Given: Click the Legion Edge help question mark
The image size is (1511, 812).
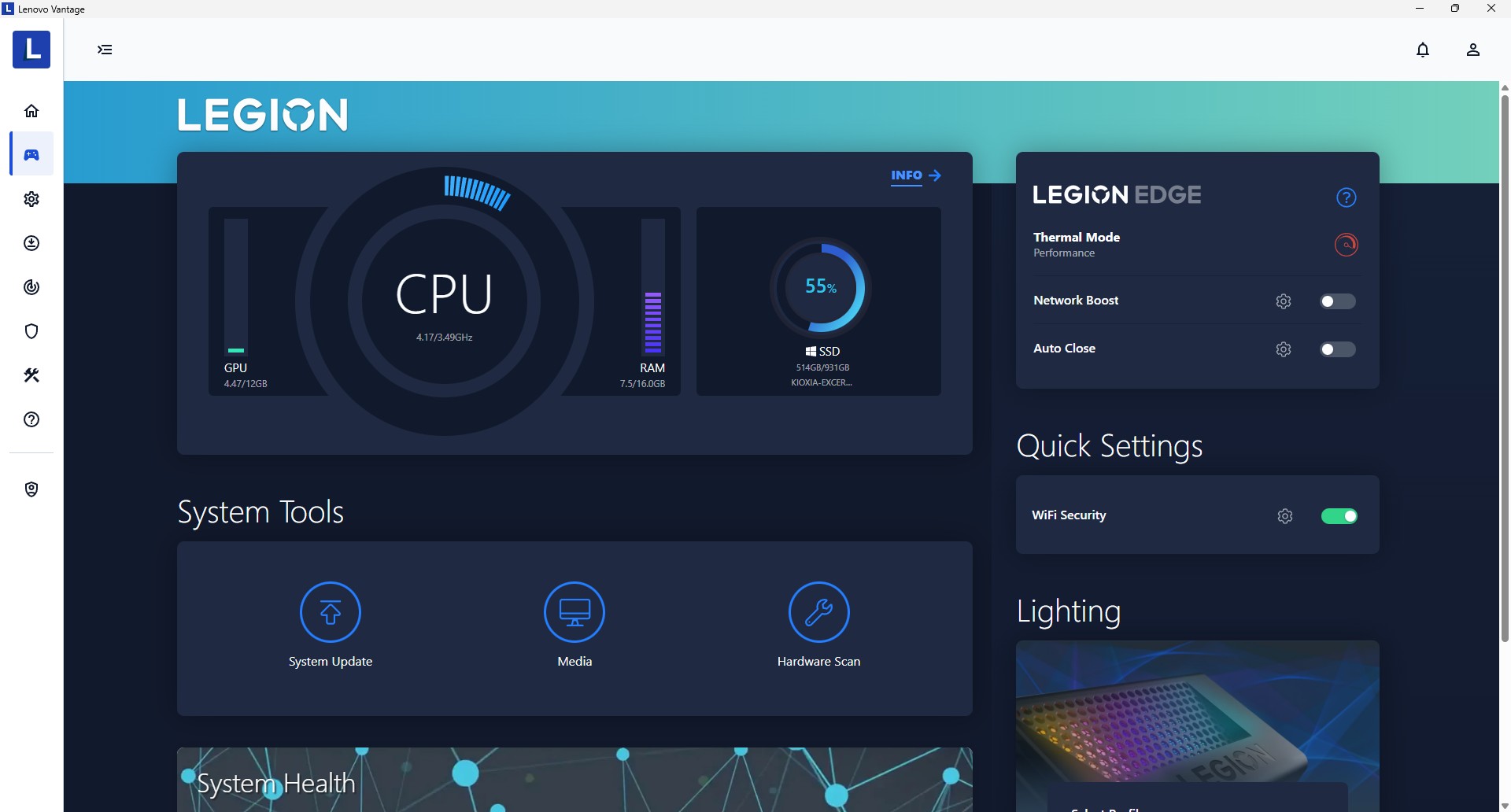Looking at the screenshot, I should (x=1347, y=197).
